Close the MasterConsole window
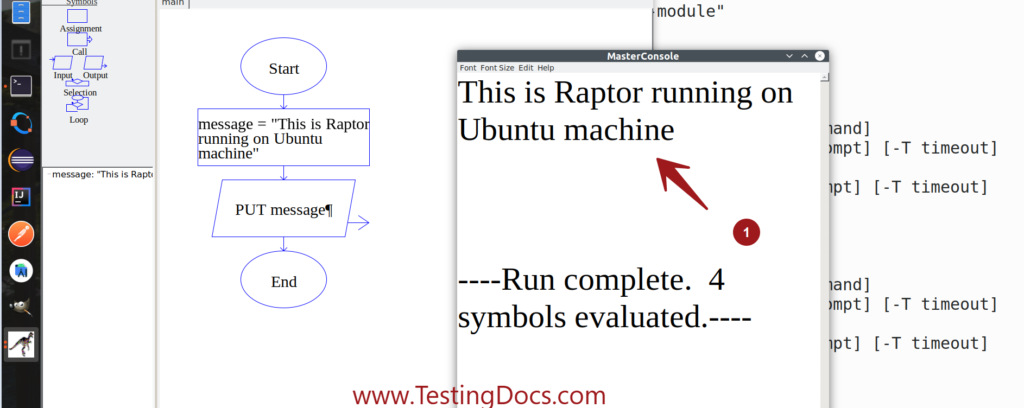 tap(820, 56)
